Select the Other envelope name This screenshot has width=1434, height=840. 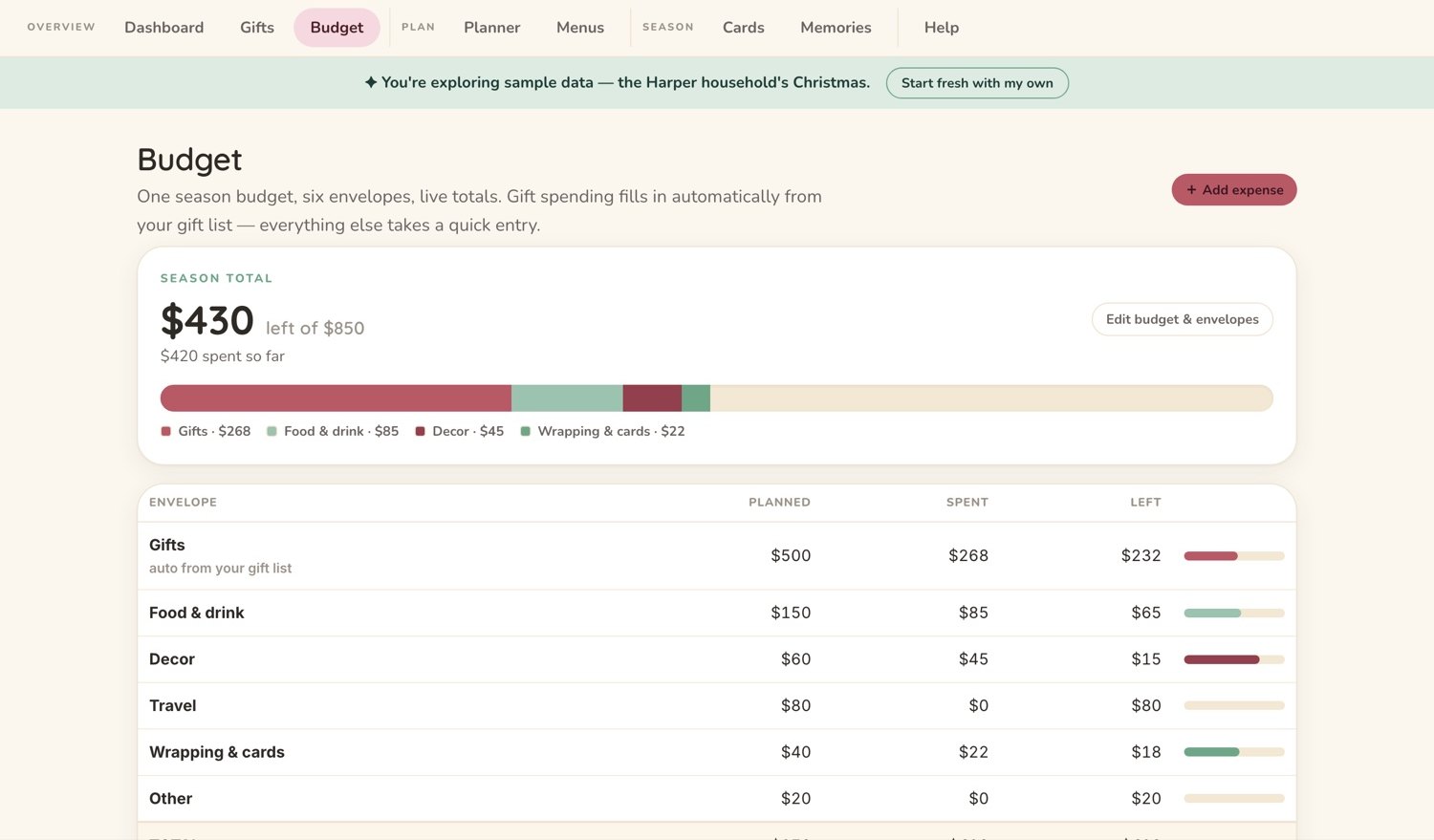[x=171, y=799]
